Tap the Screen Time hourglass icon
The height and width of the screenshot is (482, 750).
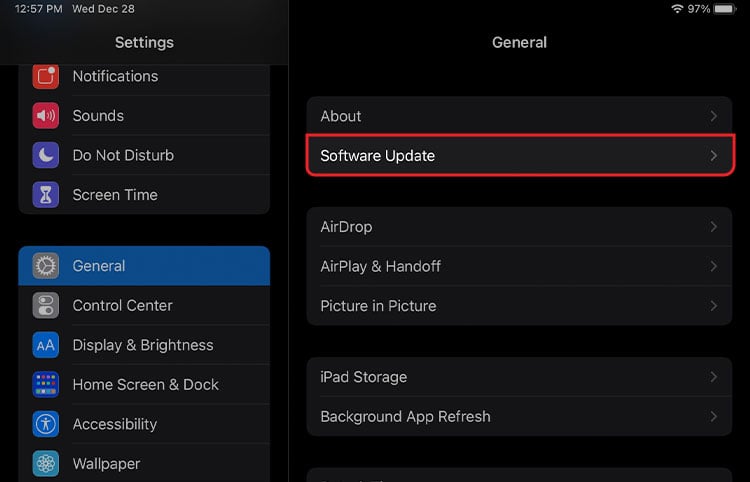(46, 195)
